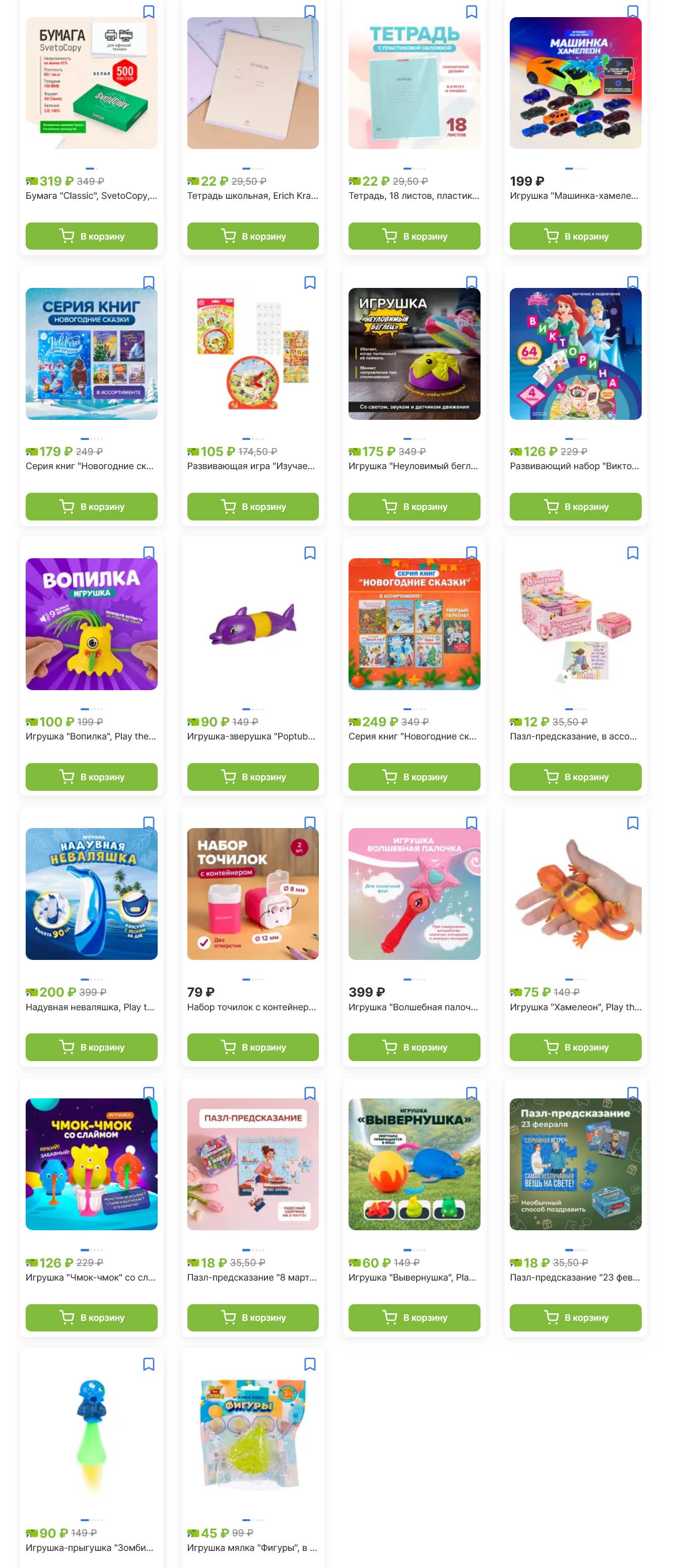Open the Надувная неваляшка product title link
Screen dimensions: 680x1568
click(90, 1007)
